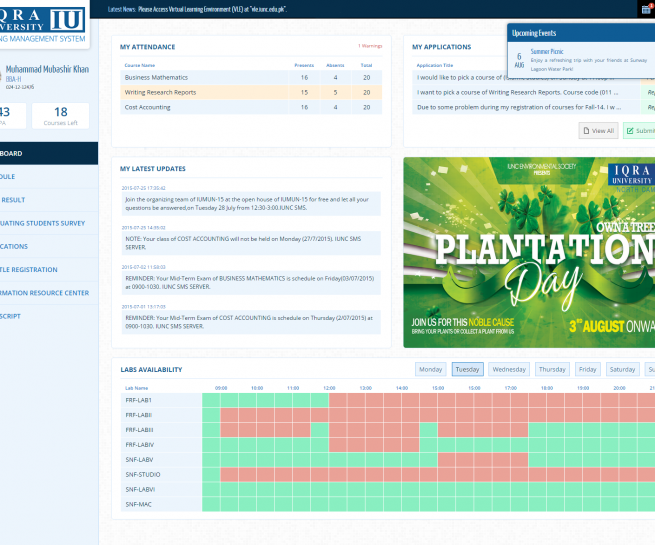Select Friday in Labs Availability
Viewport: 655px width, 545px height.
pos(588,369)
